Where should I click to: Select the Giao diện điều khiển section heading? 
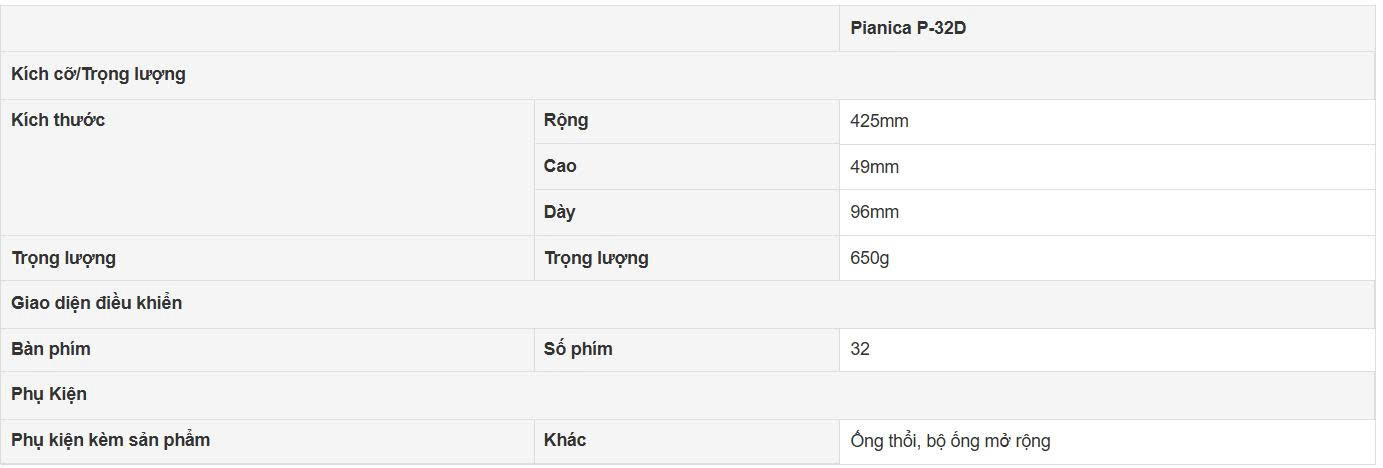coord(96,303)
